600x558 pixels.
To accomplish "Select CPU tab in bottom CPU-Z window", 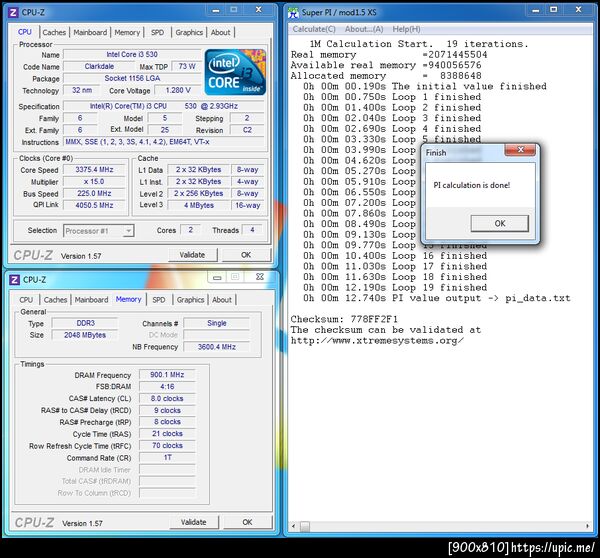I will point(26,300).
